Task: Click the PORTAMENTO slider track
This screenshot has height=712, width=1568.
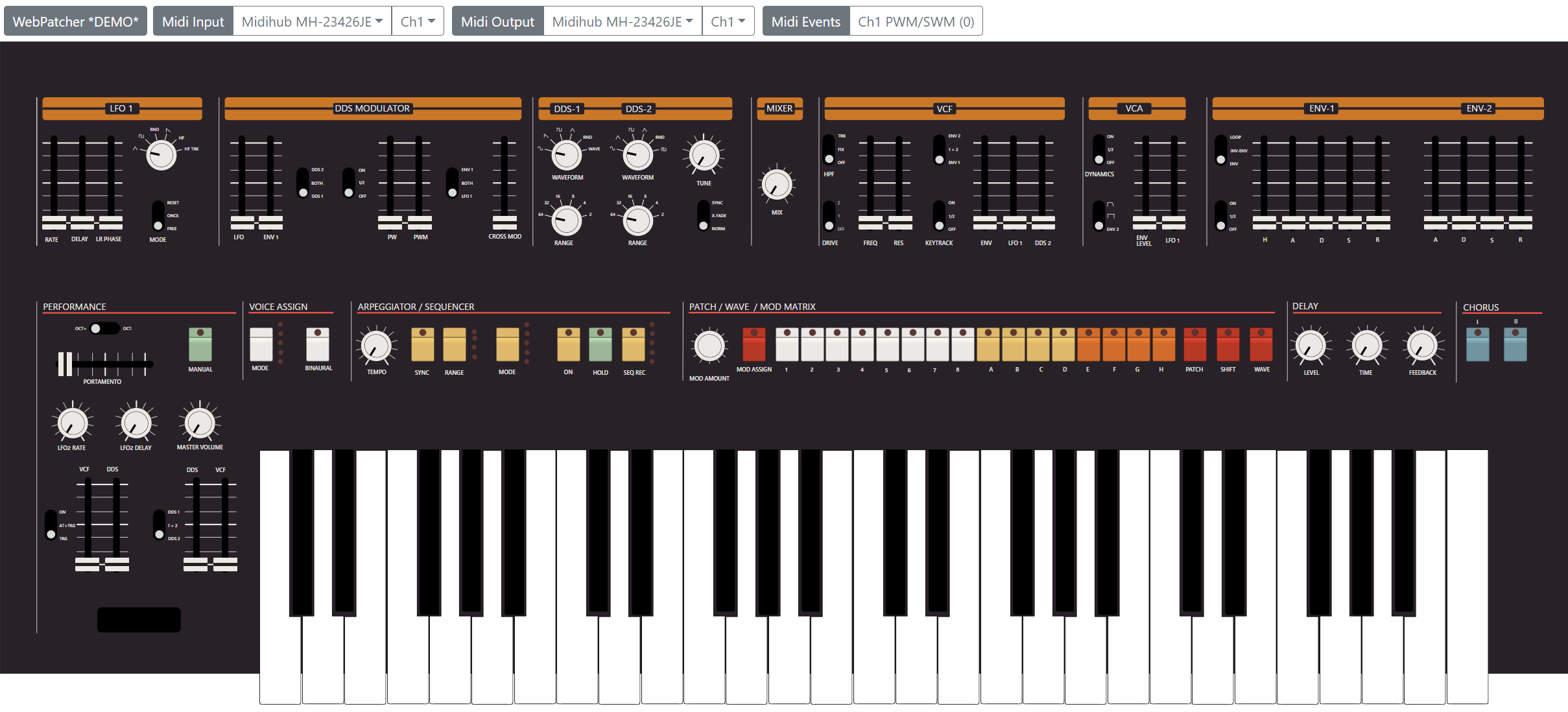Action: pos(107,364)
